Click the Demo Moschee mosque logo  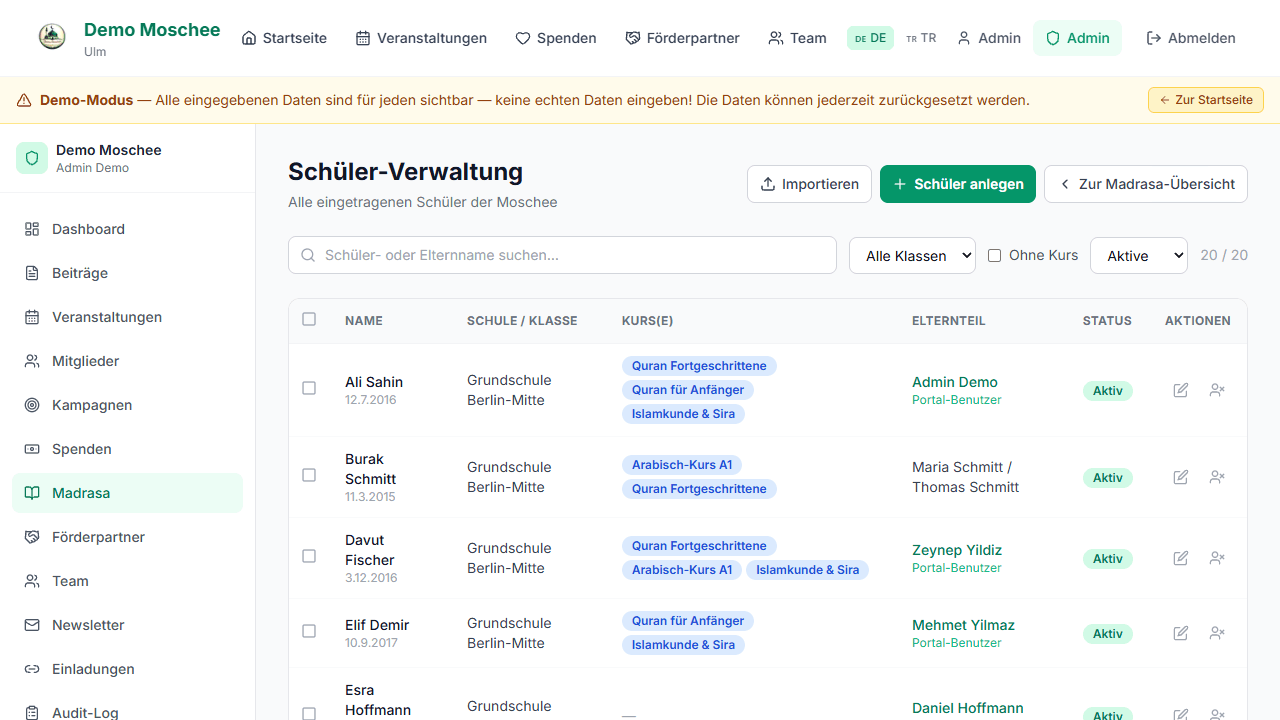(x=52, y=38)
